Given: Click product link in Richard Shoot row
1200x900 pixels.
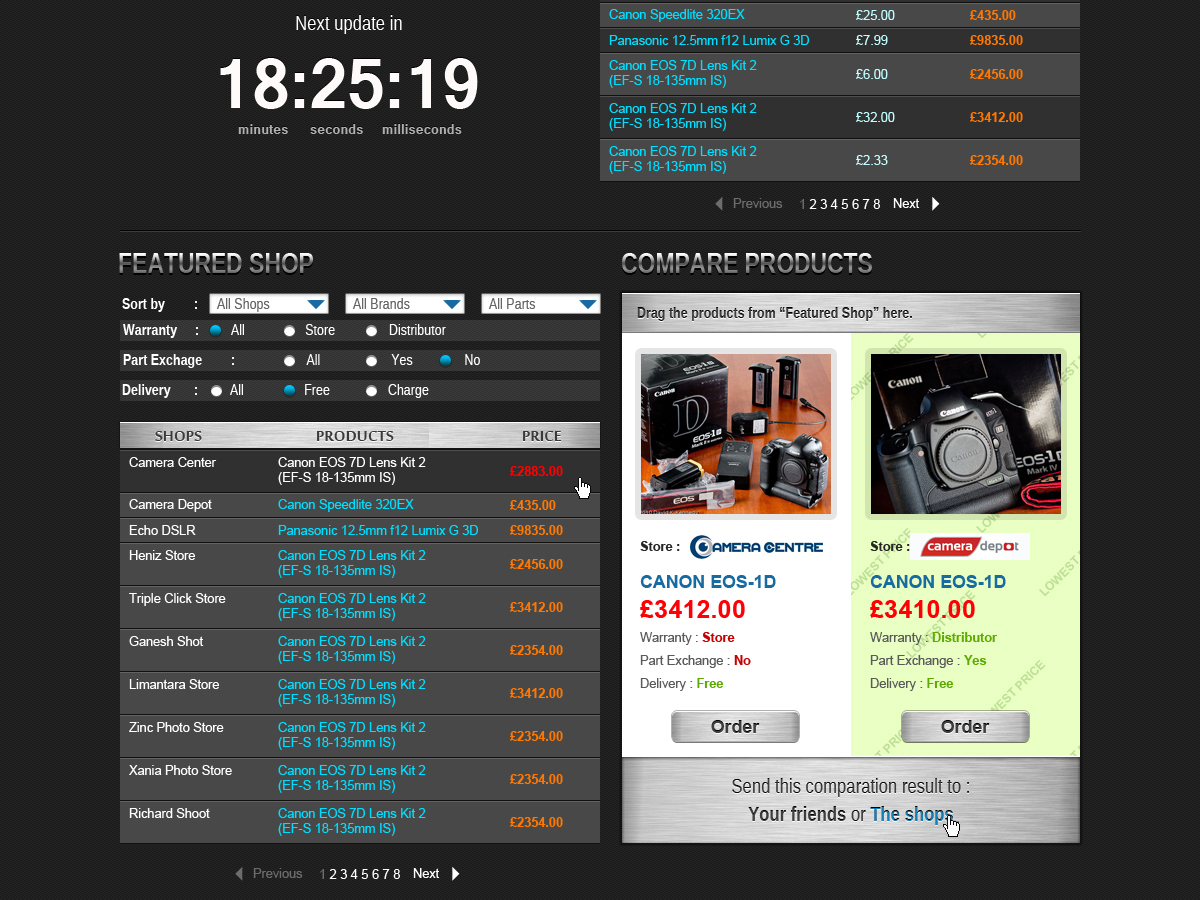Looking at the screenshot, I should (352, 822).
